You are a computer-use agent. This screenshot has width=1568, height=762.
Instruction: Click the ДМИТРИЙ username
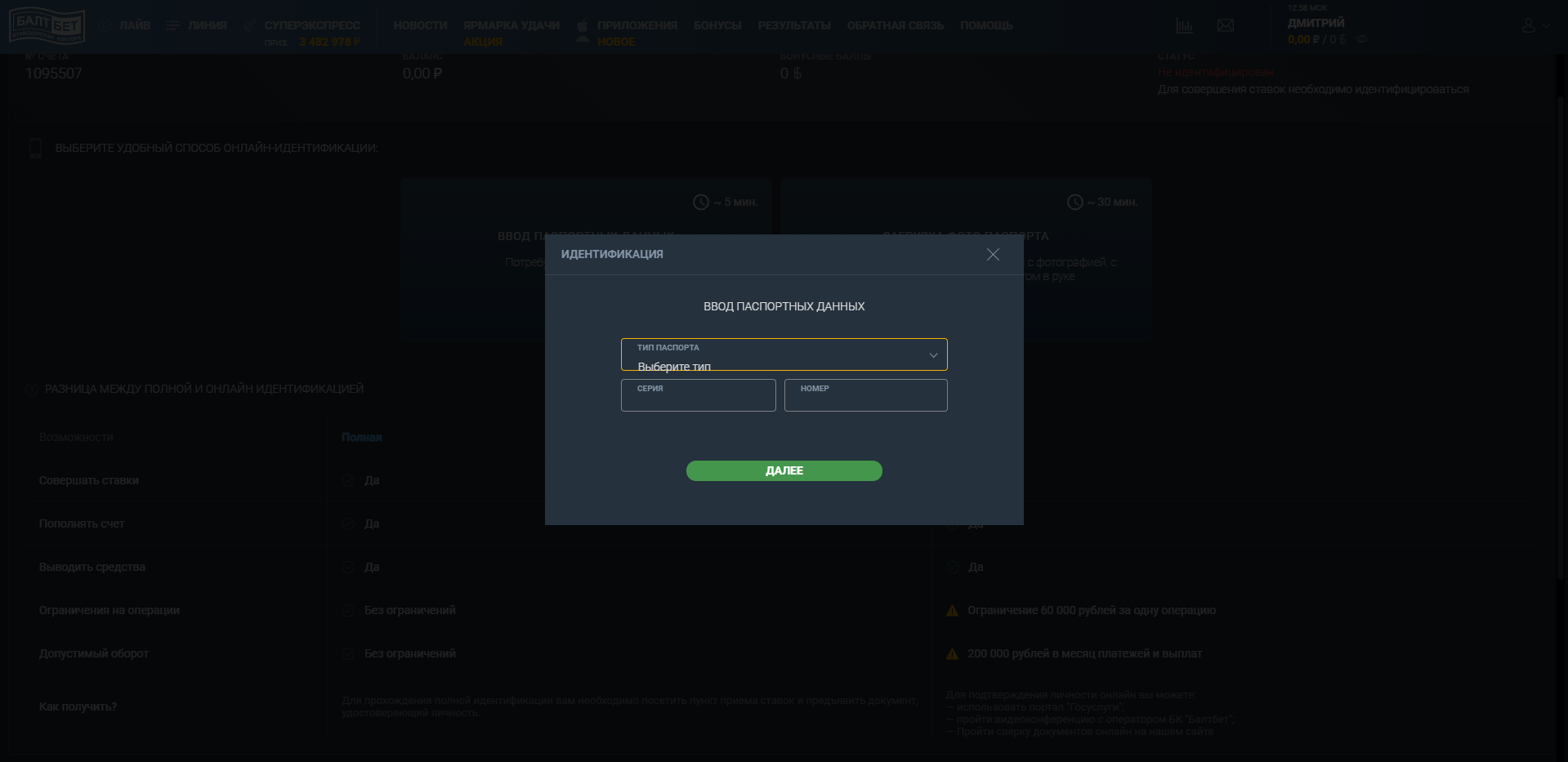pyautogui.click(x=1316, y=23)
